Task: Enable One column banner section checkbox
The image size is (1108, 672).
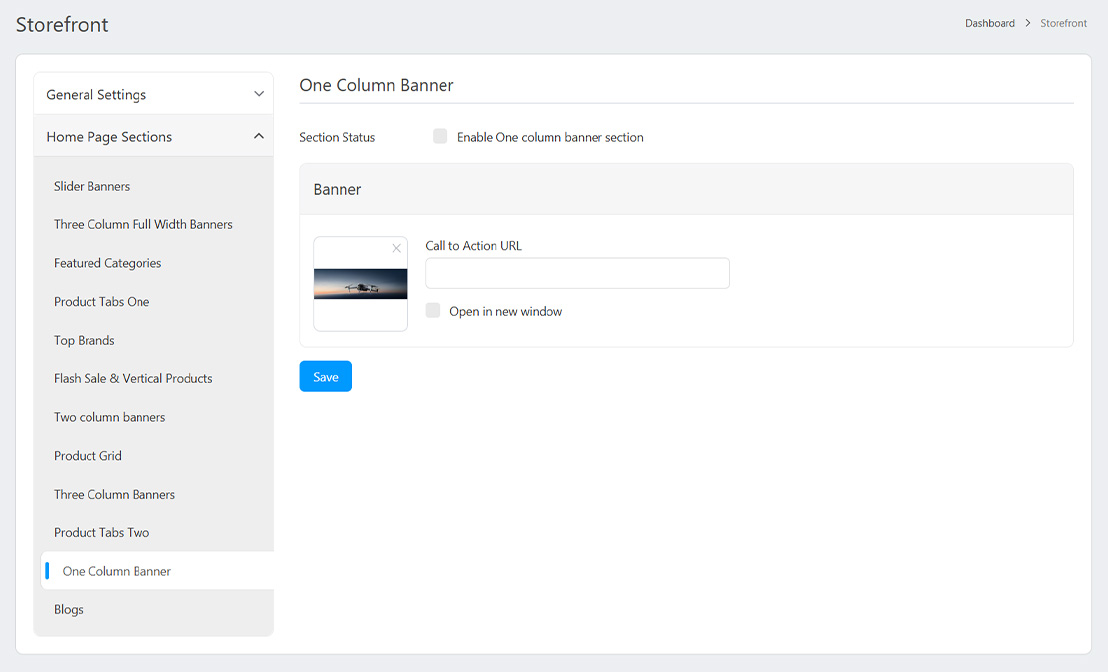Action: [x=440, y=137]
